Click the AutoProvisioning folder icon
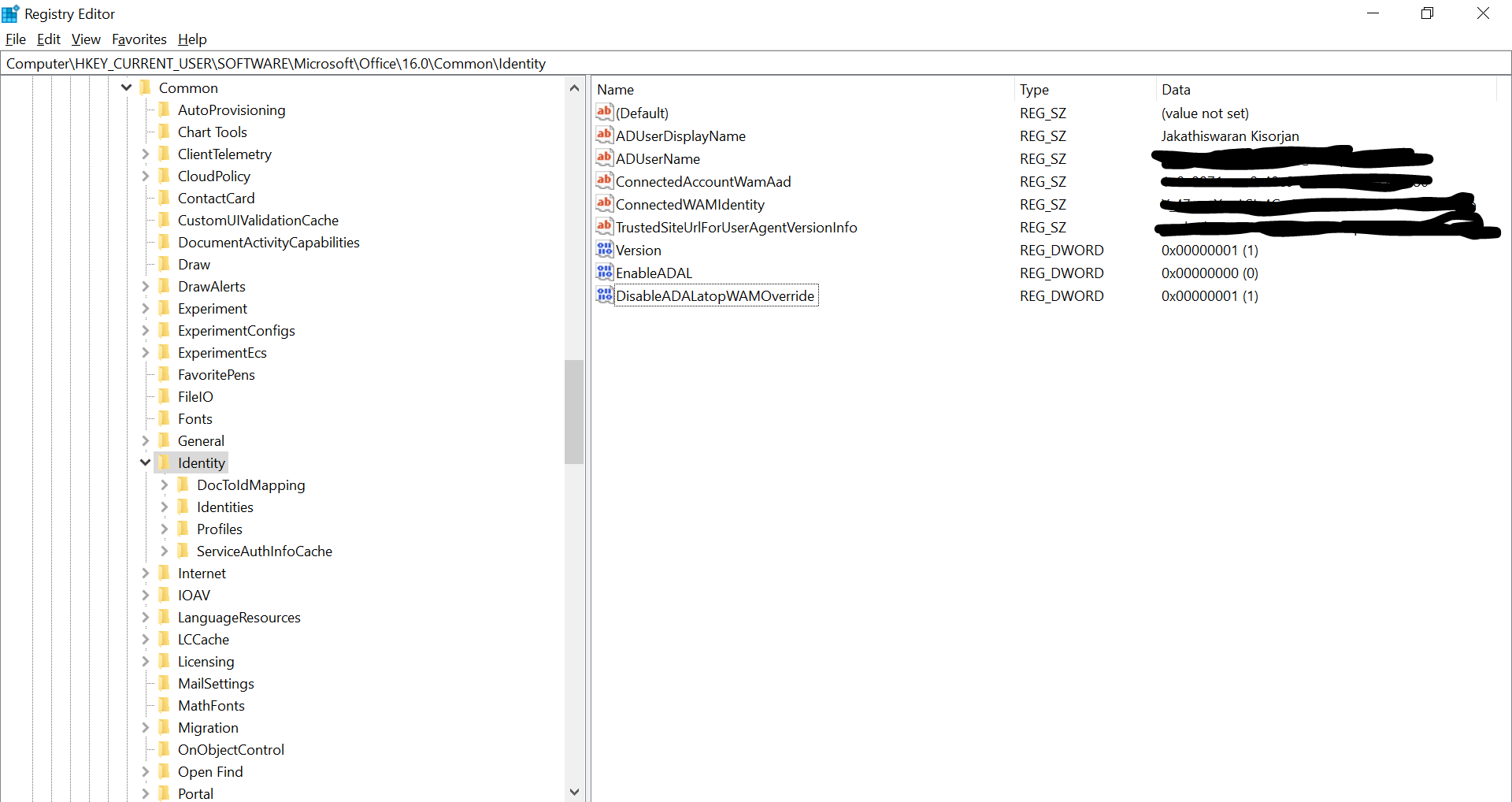Screen dimensions: 1512x802 point(164,110)
